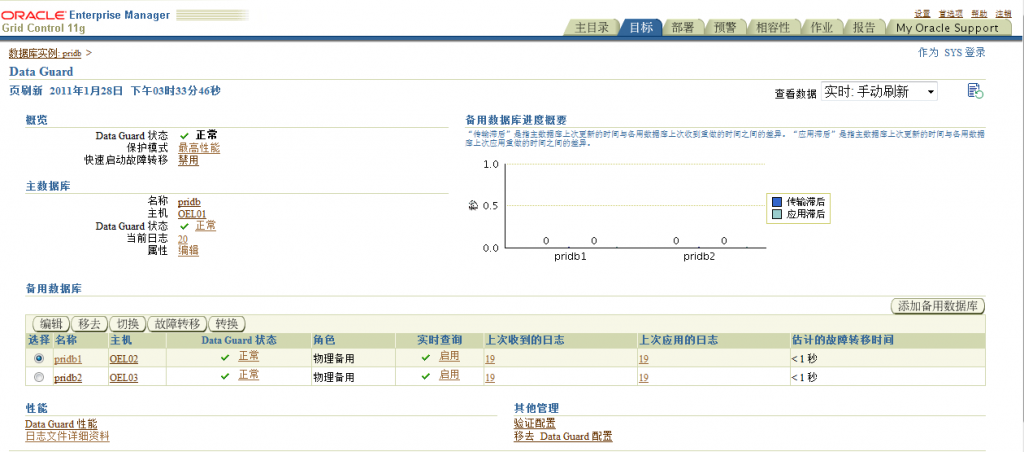This screenshot has height=452, width=1024.
Task: Open the Data Guard 性能 link
Action: pos(61,424)
